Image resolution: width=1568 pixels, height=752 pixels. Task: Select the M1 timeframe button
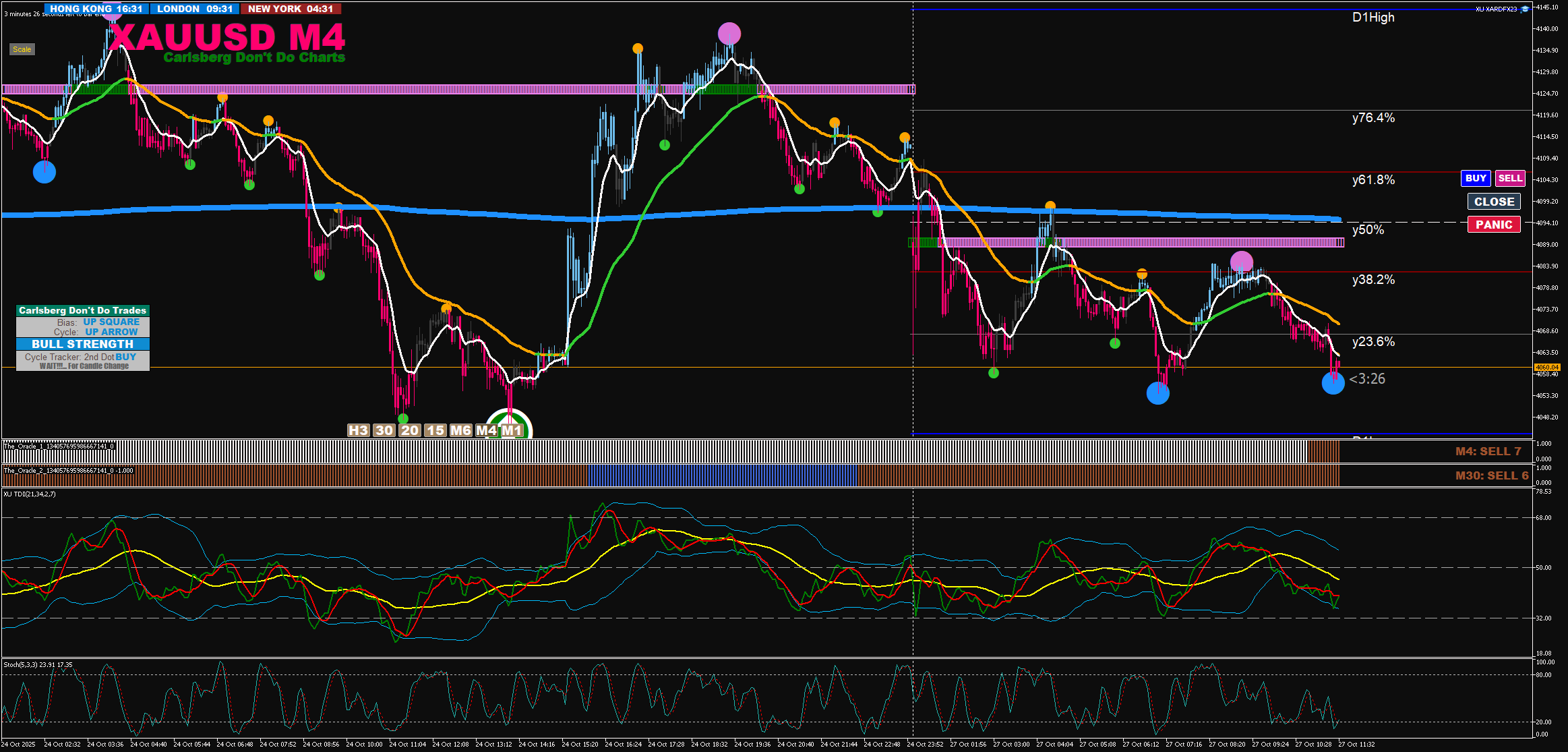[x=512, y=430]
